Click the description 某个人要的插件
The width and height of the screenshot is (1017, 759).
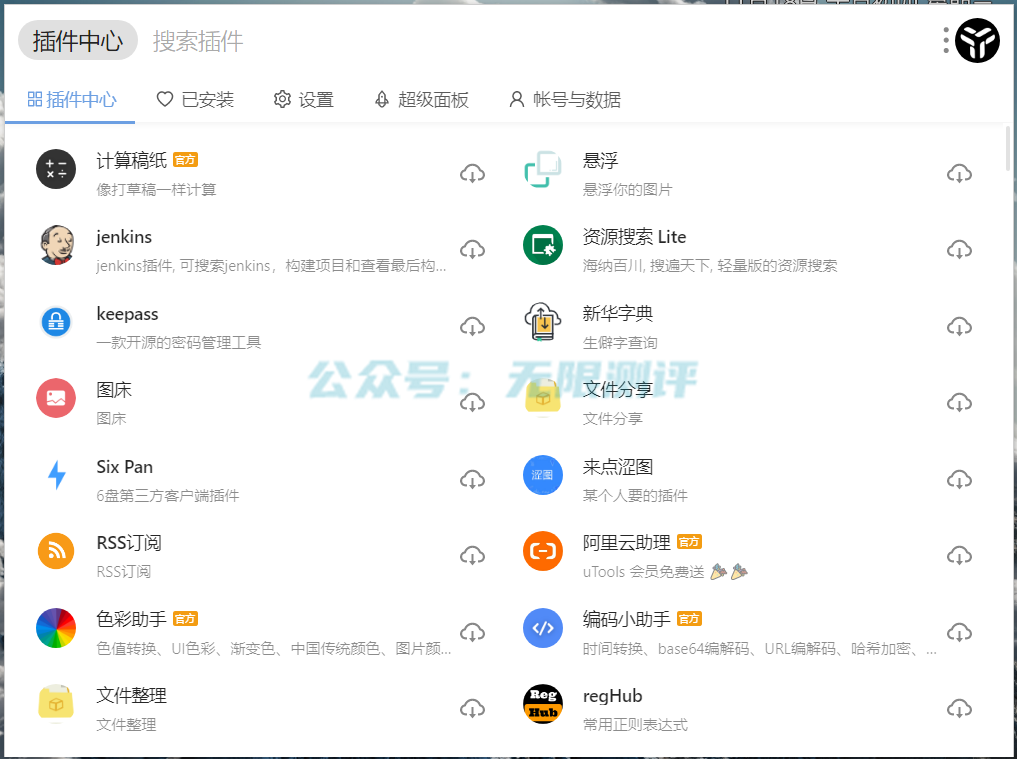coord(635,496)
